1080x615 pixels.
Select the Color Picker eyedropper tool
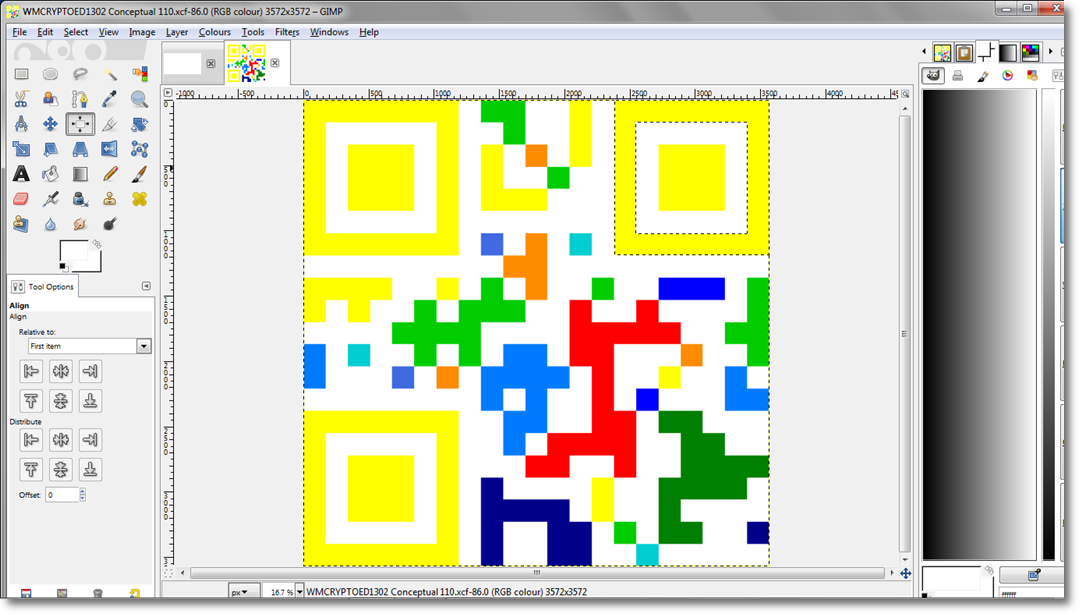(110, 99)
